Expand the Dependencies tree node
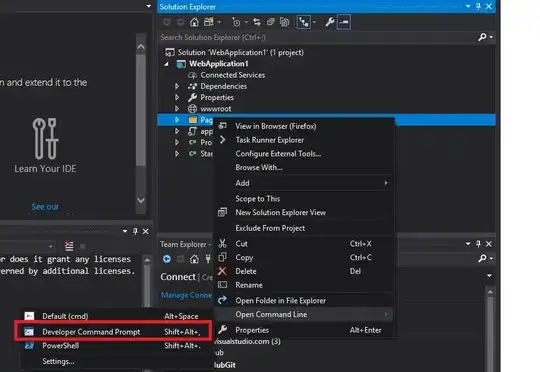540x372 pixels. click(x=177, y=86)
